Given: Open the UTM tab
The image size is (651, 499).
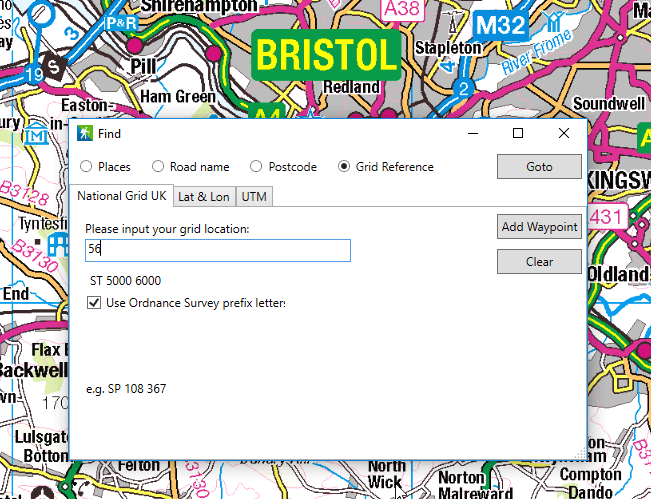Looking at the screenshot, I should tap(254, 197).
